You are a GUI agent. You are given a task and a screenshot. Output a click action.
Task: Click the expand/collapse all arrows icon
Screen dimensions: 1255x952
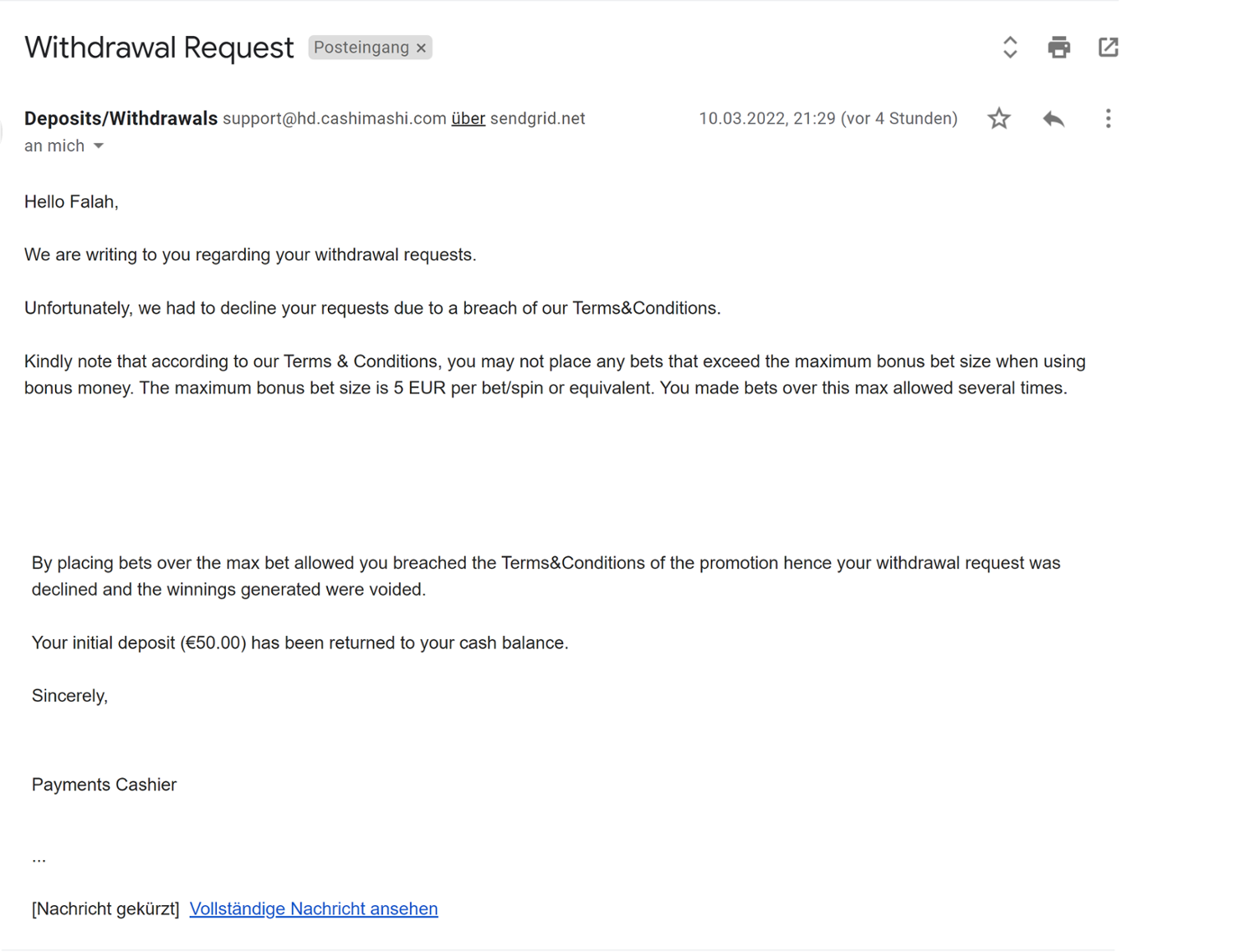coord(1010,48)
